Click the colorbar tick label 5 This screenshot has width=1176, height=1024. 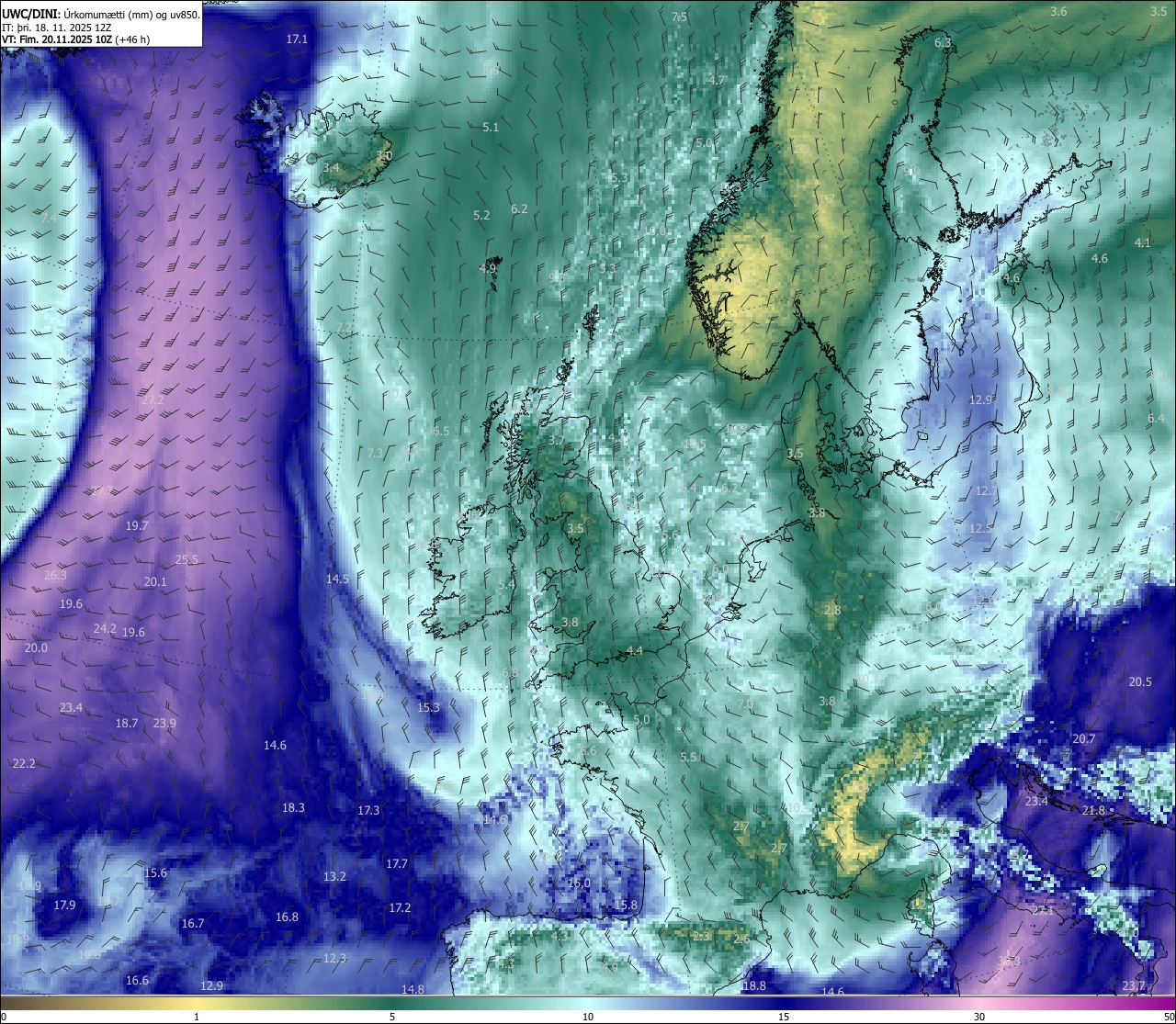[x=392, y=1017]
